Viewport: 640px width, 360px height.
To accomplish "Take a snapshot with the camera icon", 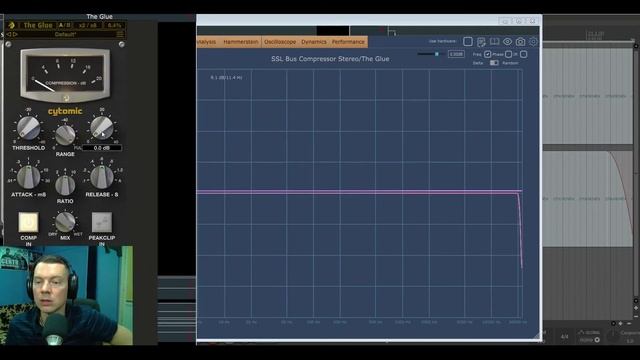I will click(520, 42).
